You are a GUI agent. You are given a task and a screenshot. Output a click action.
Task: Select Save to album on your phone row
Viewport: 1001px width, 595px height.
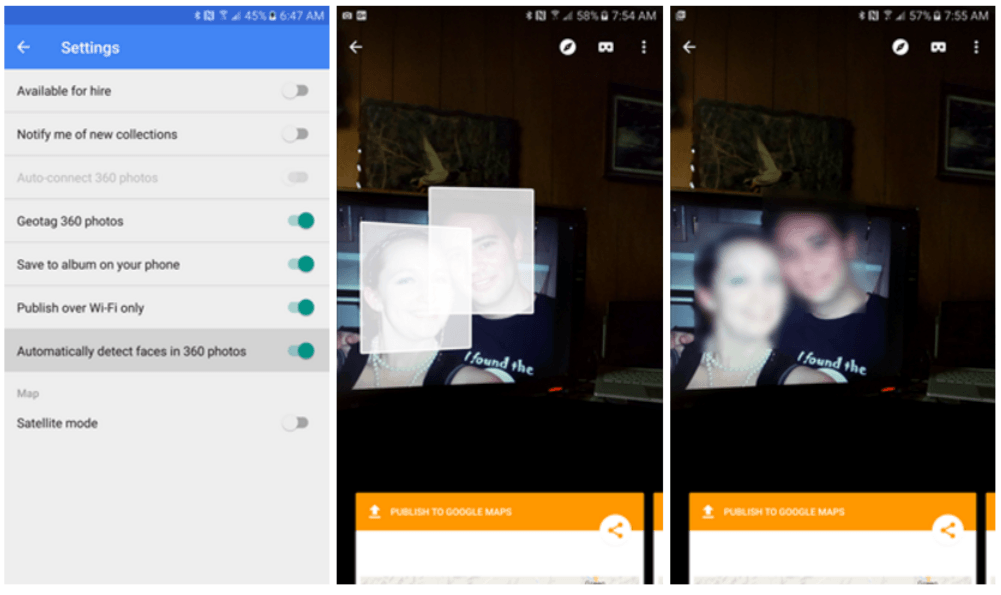(150, 265)
